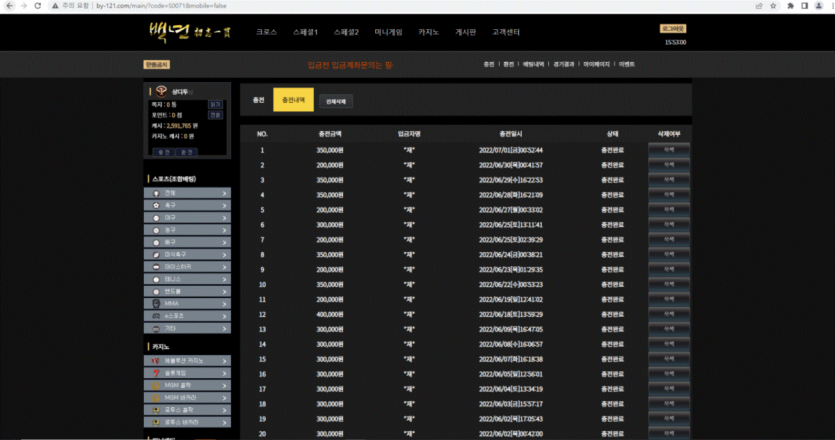Open the browser extensions puzzle icon
This screenshot has height=440, width=835.
pos(789,6)
